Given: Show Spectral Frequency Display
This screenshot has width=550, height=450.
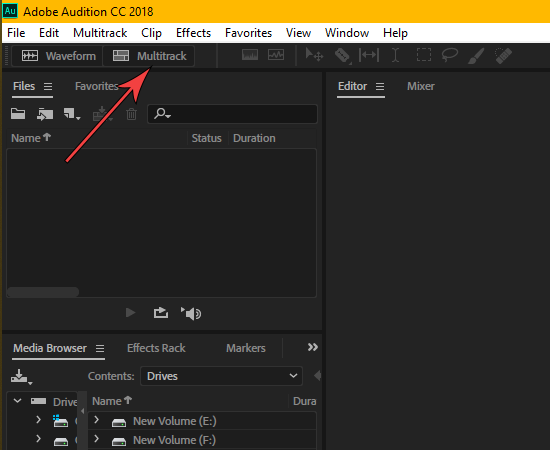Looking at the screenshot, I should point(250,55).
